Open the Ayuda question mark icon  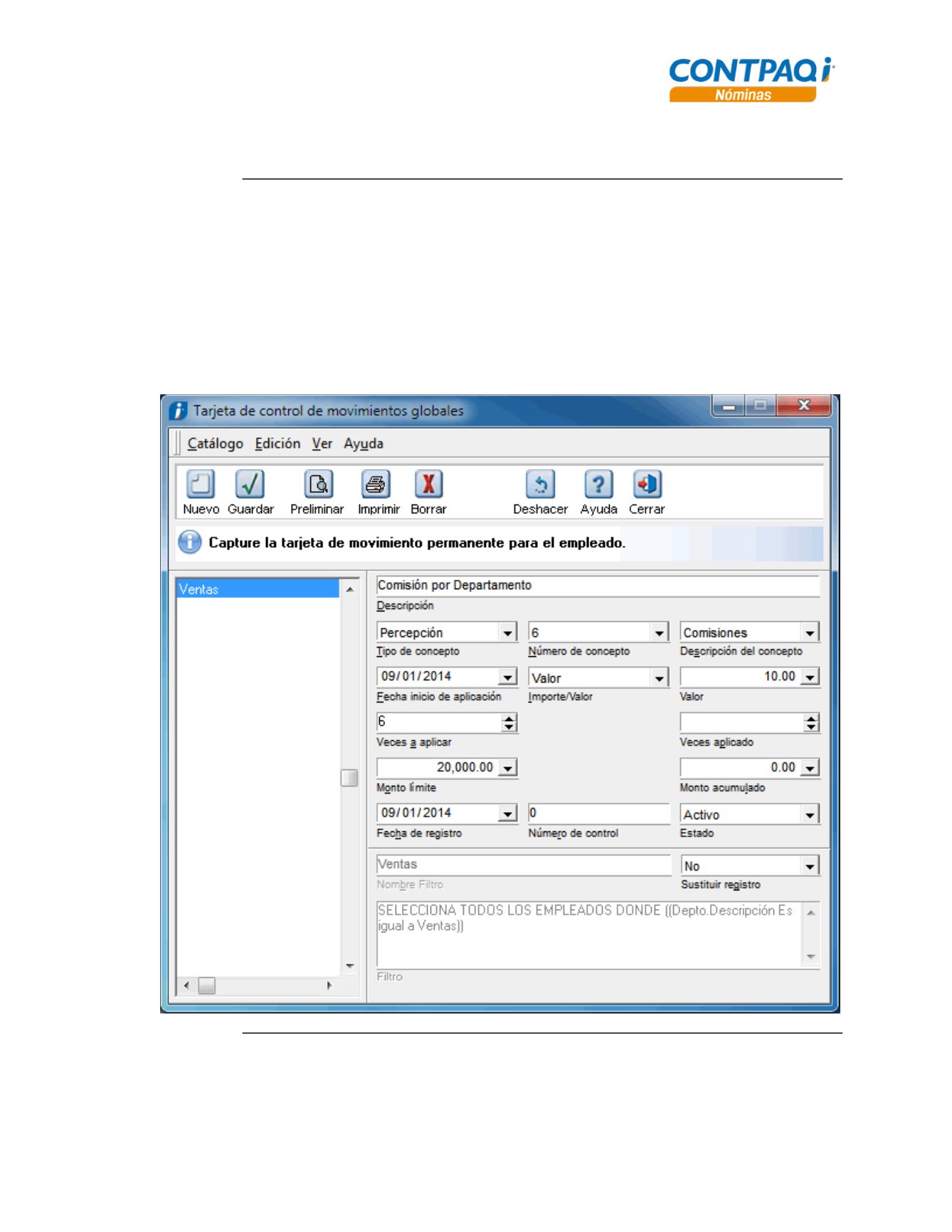(x=598, y=485)
